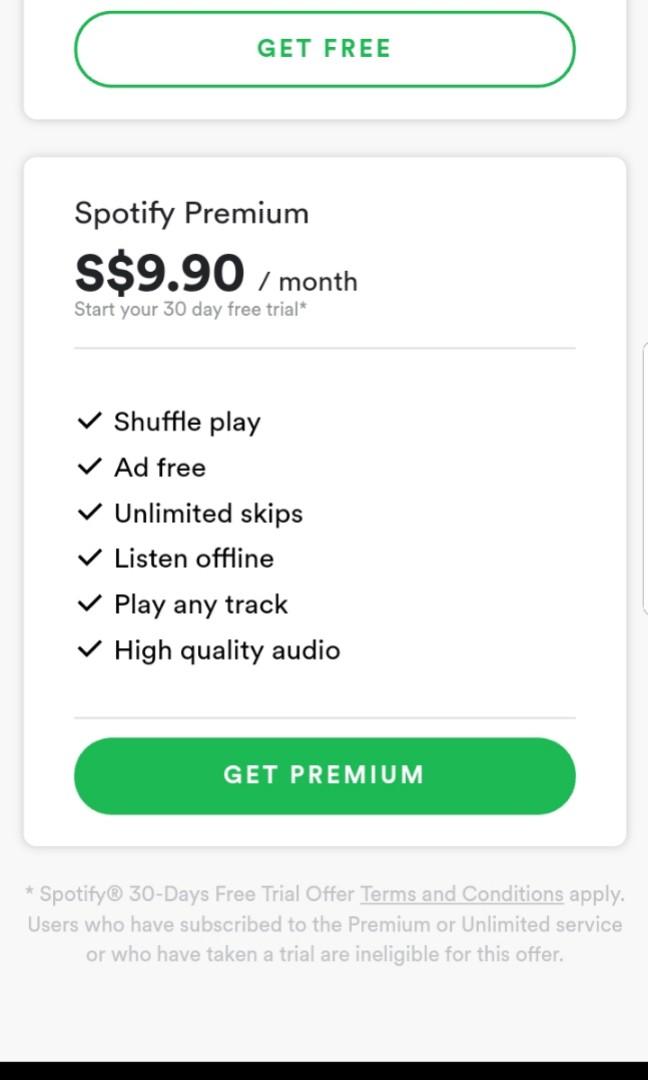Image resolution: width=648 pixels, height=1080 pixels.
Task: Click the Unlimited skips checkmark icon
Action: (90, 513)
